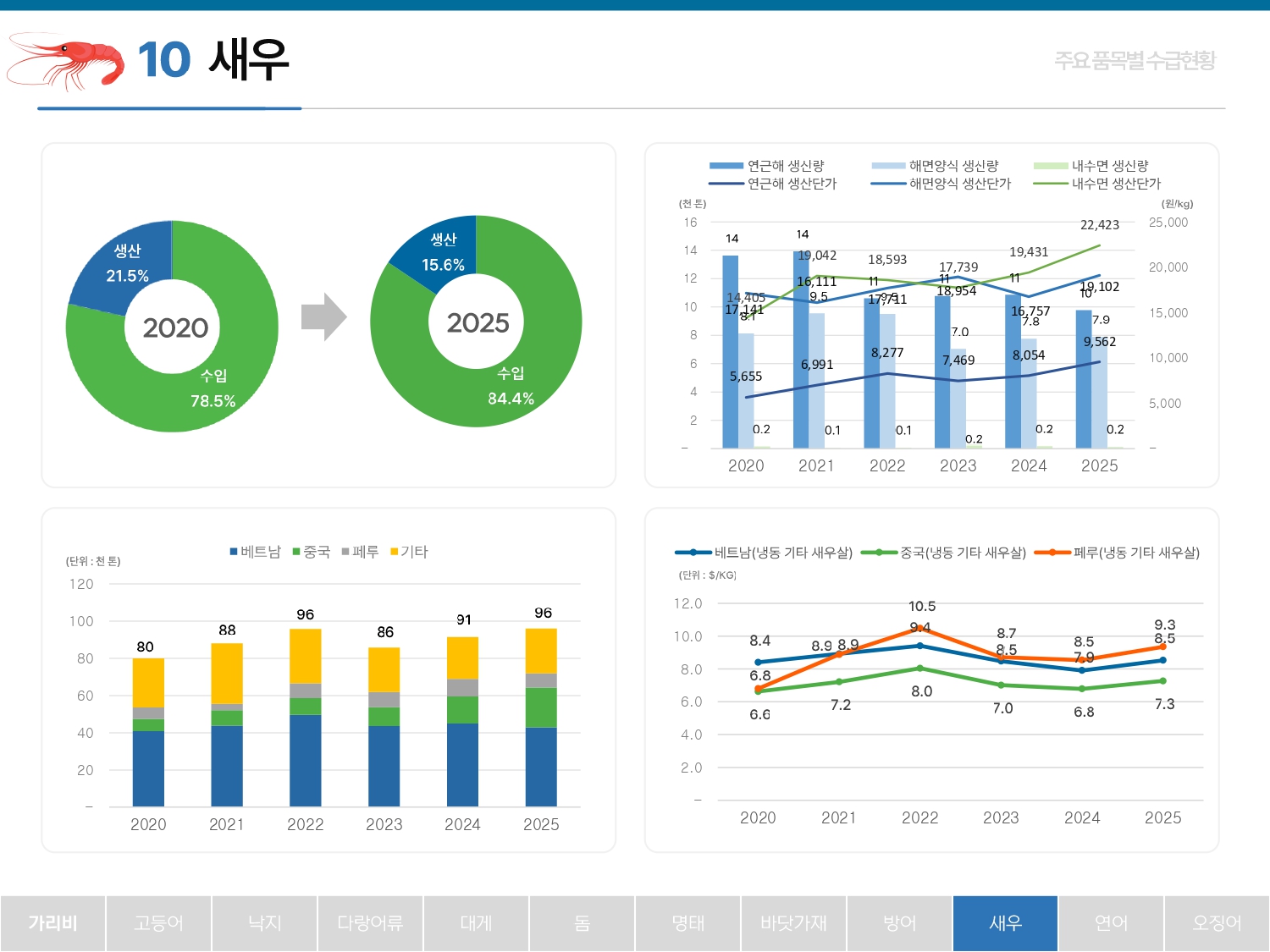Switch to the 명태 tab

pos(687,923)
